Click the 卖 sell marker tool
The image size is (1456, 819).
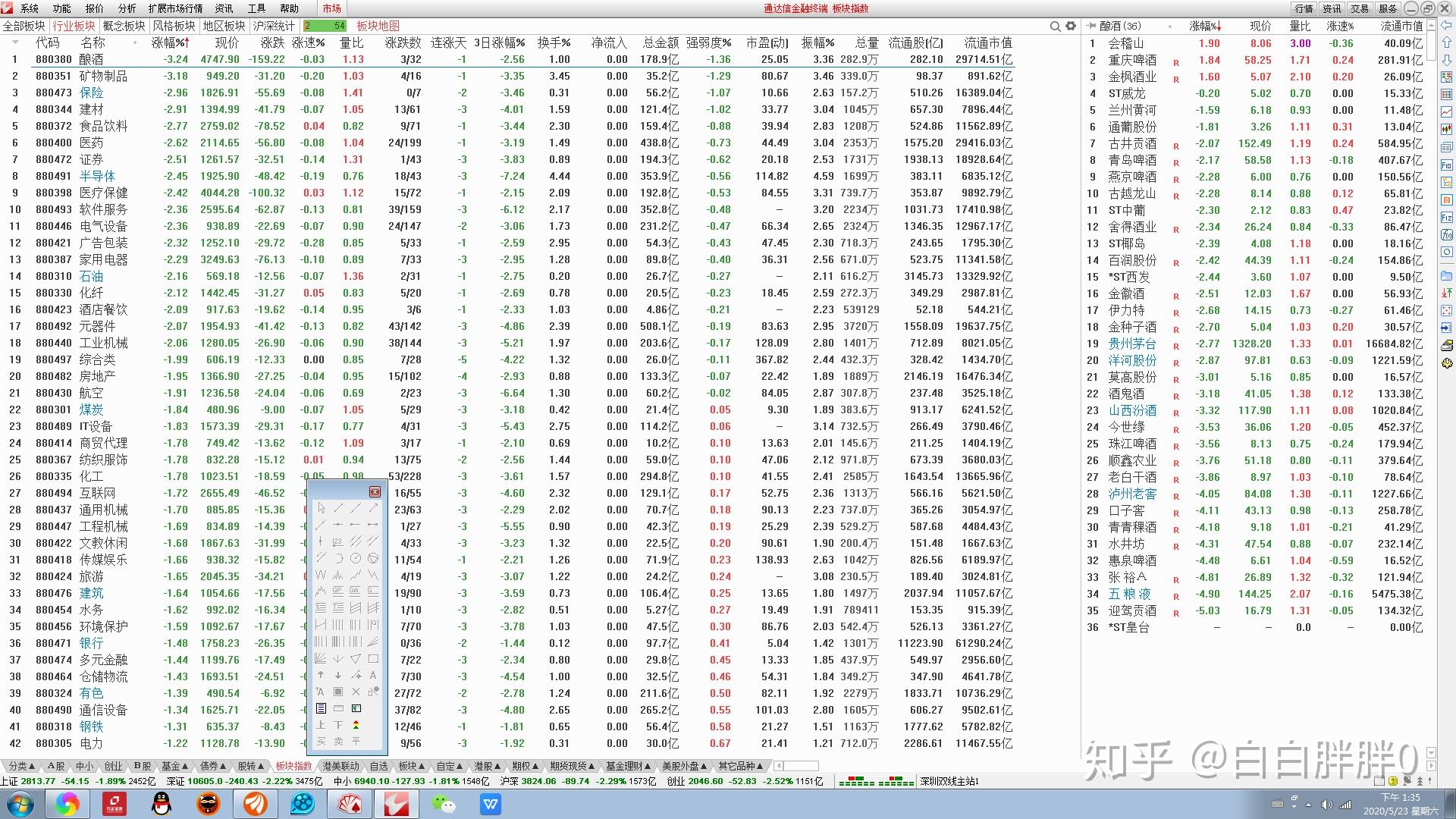(x=338, y=741)
